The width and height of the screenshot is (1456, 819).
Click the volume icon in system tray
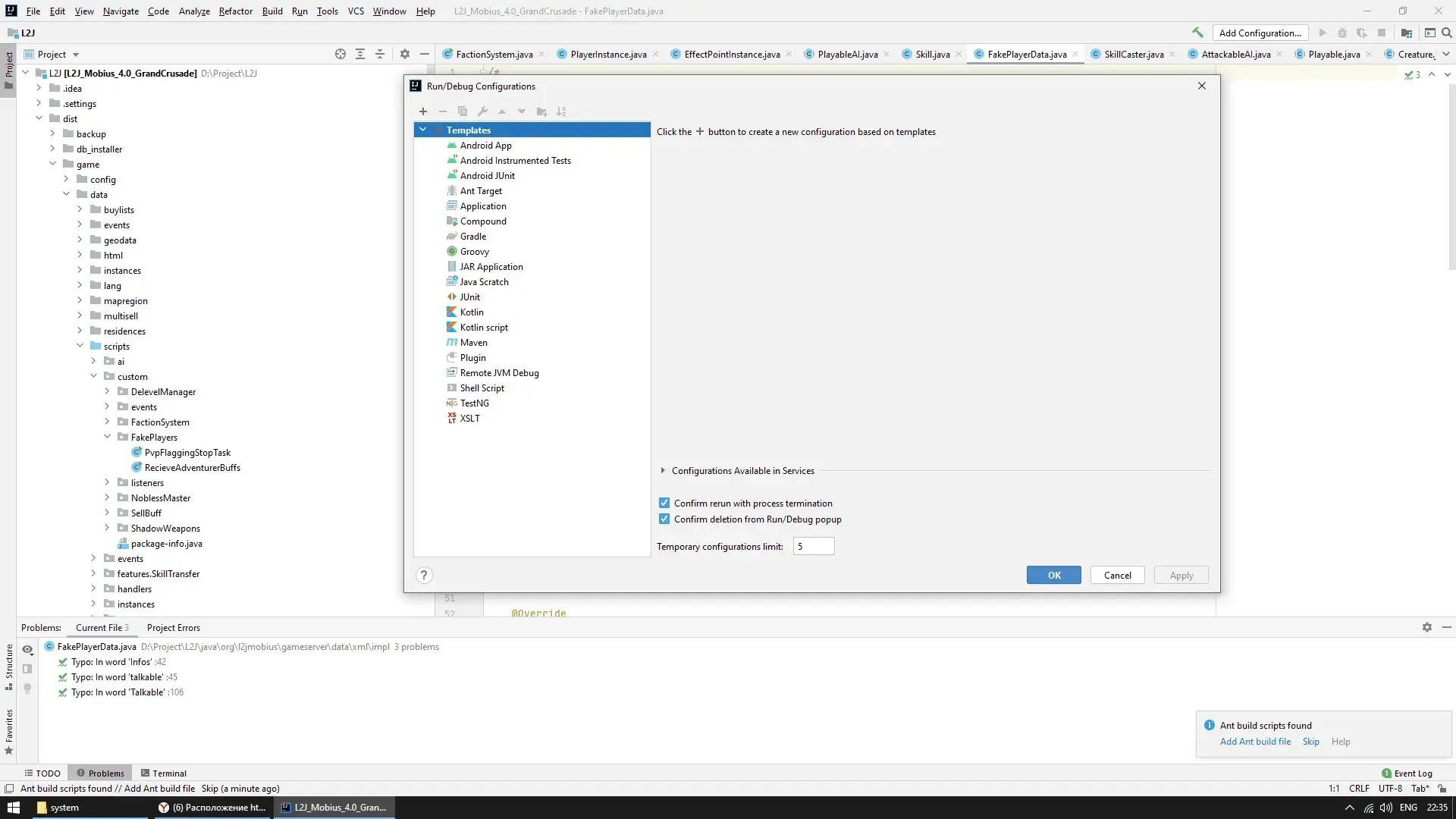[x=1386, y=808]
